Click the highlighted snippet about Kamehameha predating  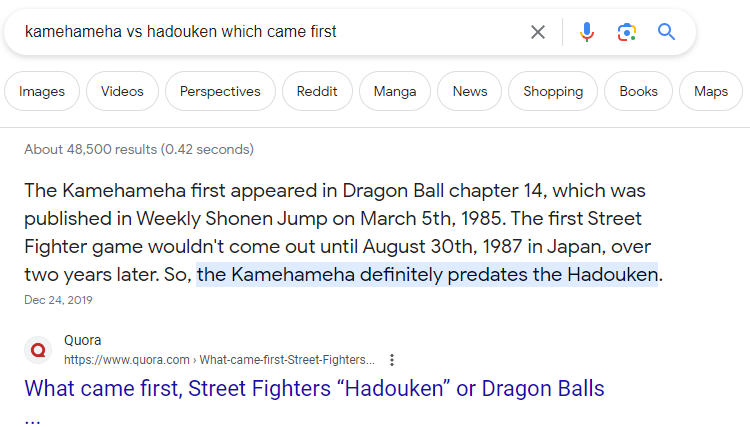[x=429, y=274]
